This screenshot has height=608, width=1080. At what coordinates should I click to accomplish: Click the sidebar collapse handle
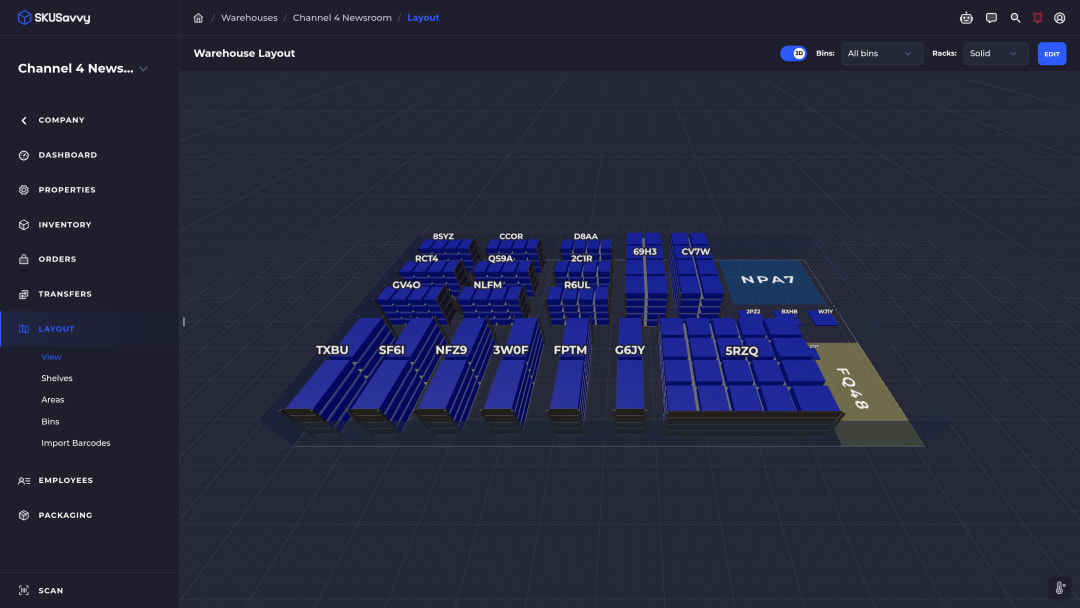[184, 322]
